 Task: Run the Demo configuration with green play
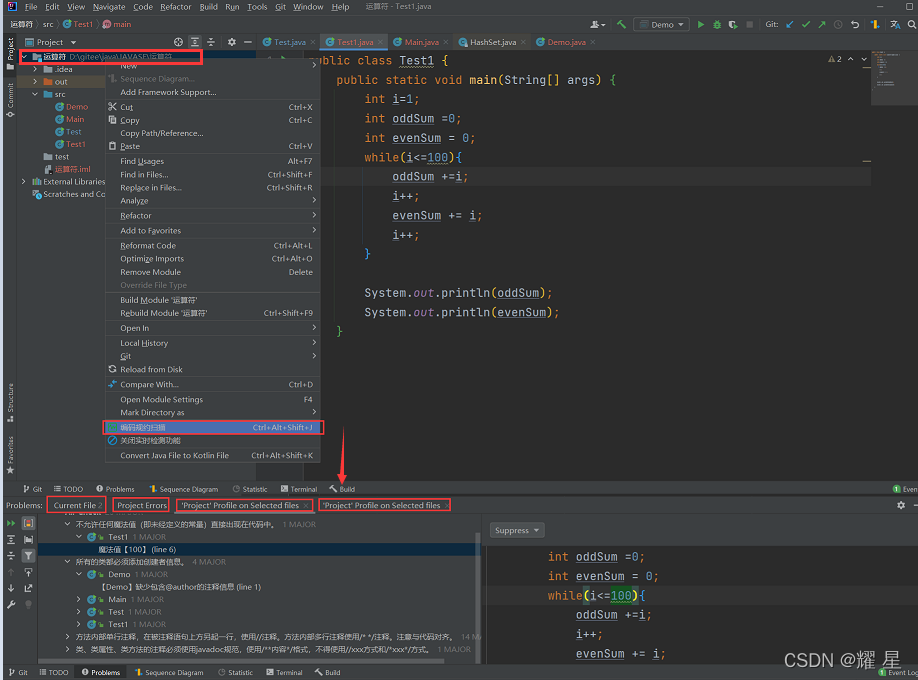(700, 25)
